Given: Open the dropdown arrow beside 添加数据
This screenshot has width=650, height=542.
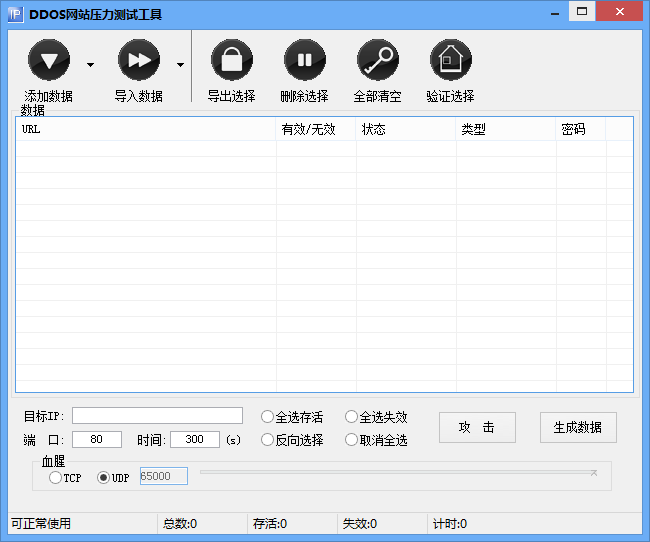Looking at the screenshot, I should pyautogui.click(x=90, y=65).
